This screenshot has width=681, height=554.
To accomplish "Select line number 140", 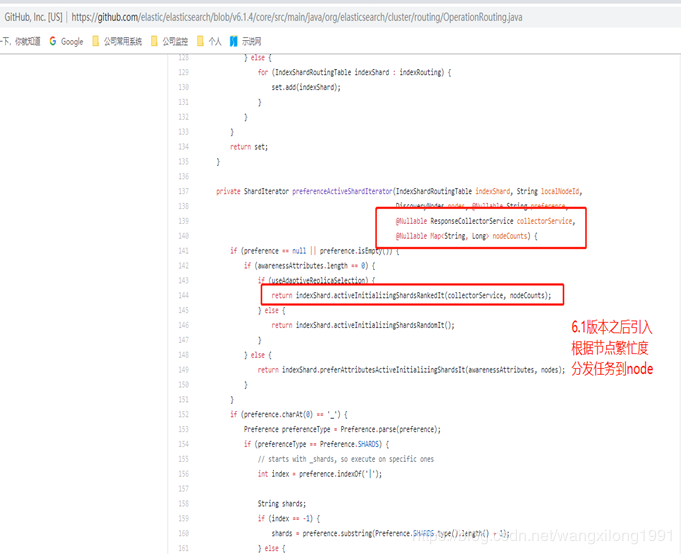I will point(183,236).
